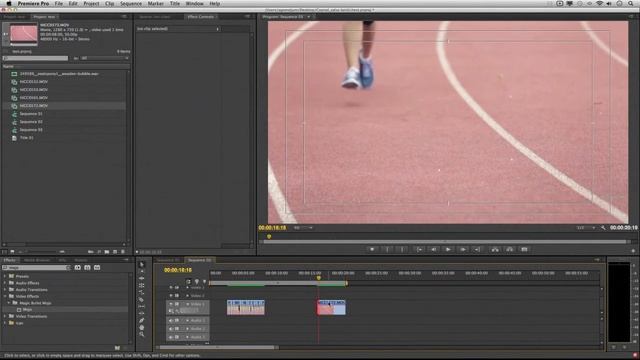Open the Window menu
This screenshot has height=360, width=640.
(x=195, y=3)
